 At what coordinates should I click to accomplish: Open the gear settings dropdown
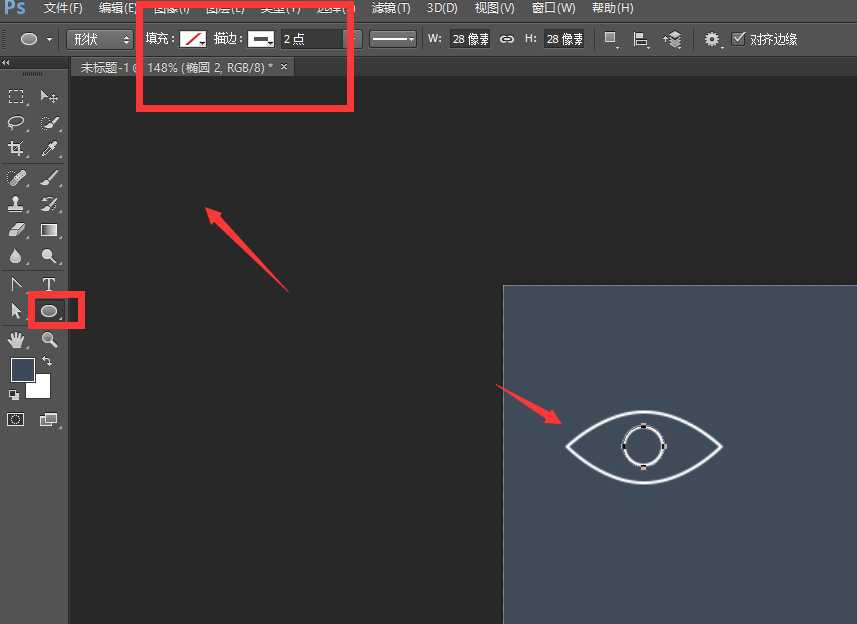tap(712, 39)
